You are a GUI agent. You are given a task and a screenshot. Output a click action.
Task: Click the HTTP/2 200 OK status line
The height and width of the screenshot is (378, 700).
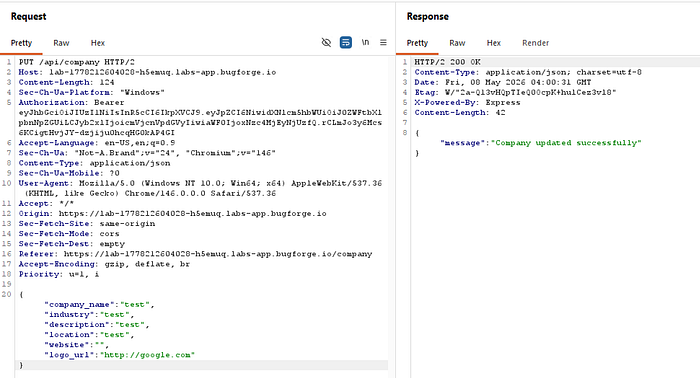click(x=447, y=62)
